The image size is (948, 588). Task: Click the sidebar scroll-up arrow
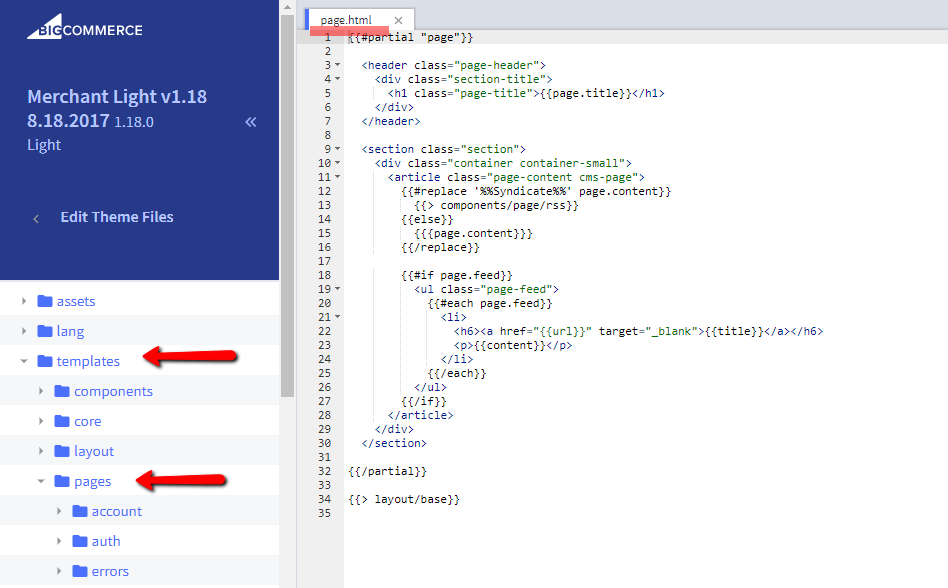287,7
